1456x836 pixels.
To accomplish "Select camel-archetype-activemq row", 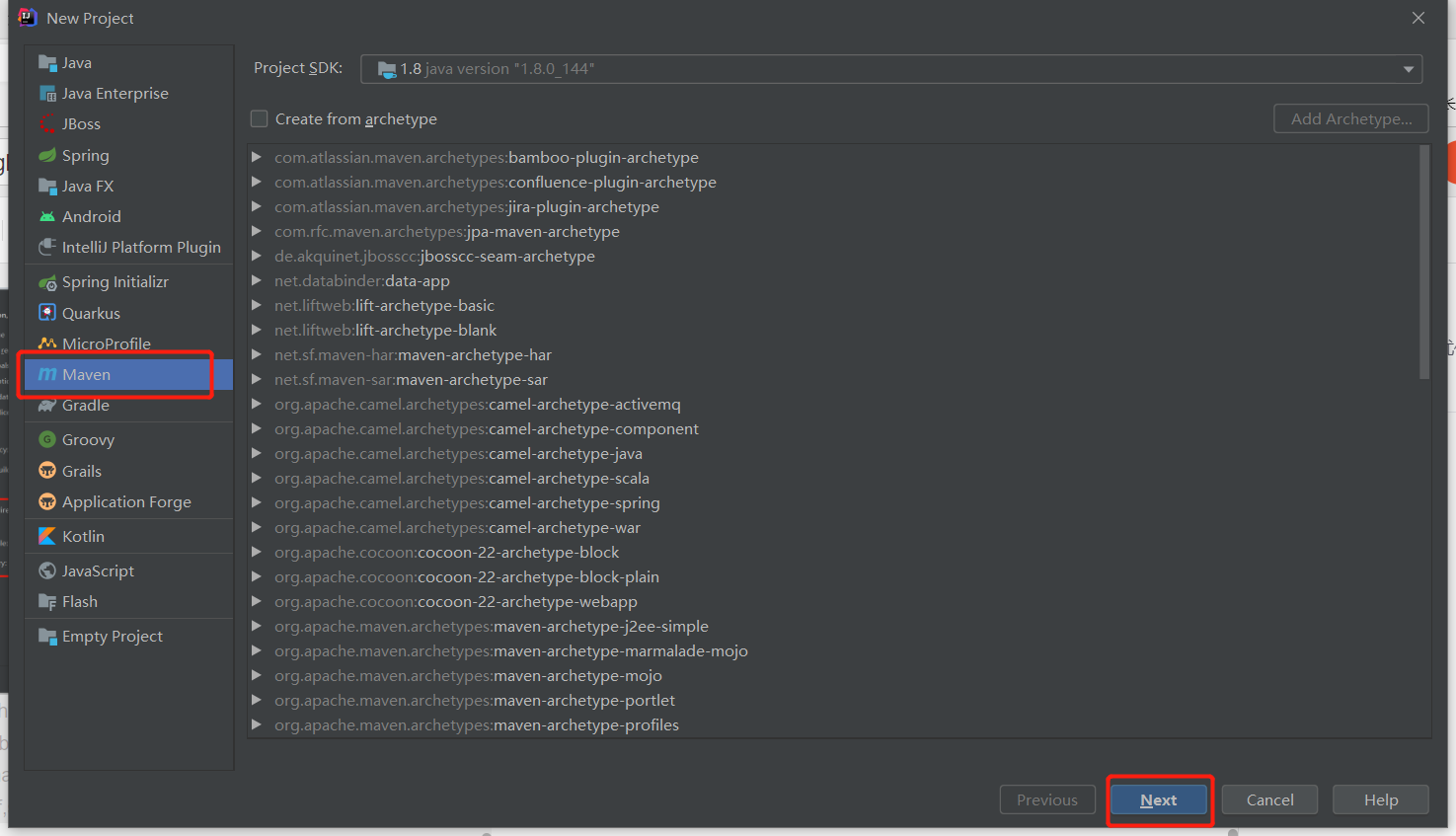I will tap(833, 404).
